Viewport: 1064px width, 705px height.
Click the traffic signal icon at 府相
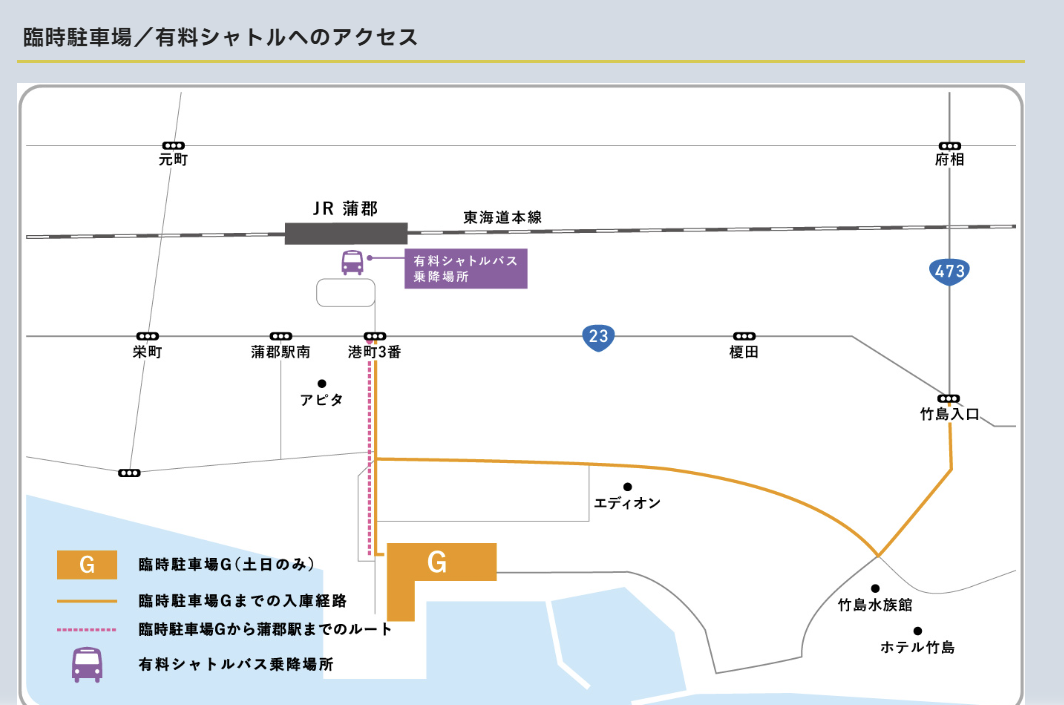pyautogui.click(x=949, y=146)
